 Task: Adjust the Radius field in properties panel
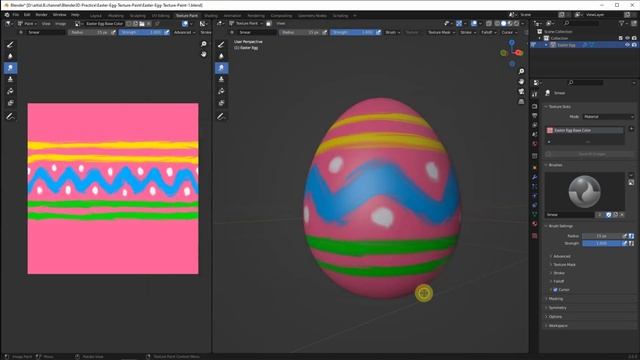click(x=601, y=236)
